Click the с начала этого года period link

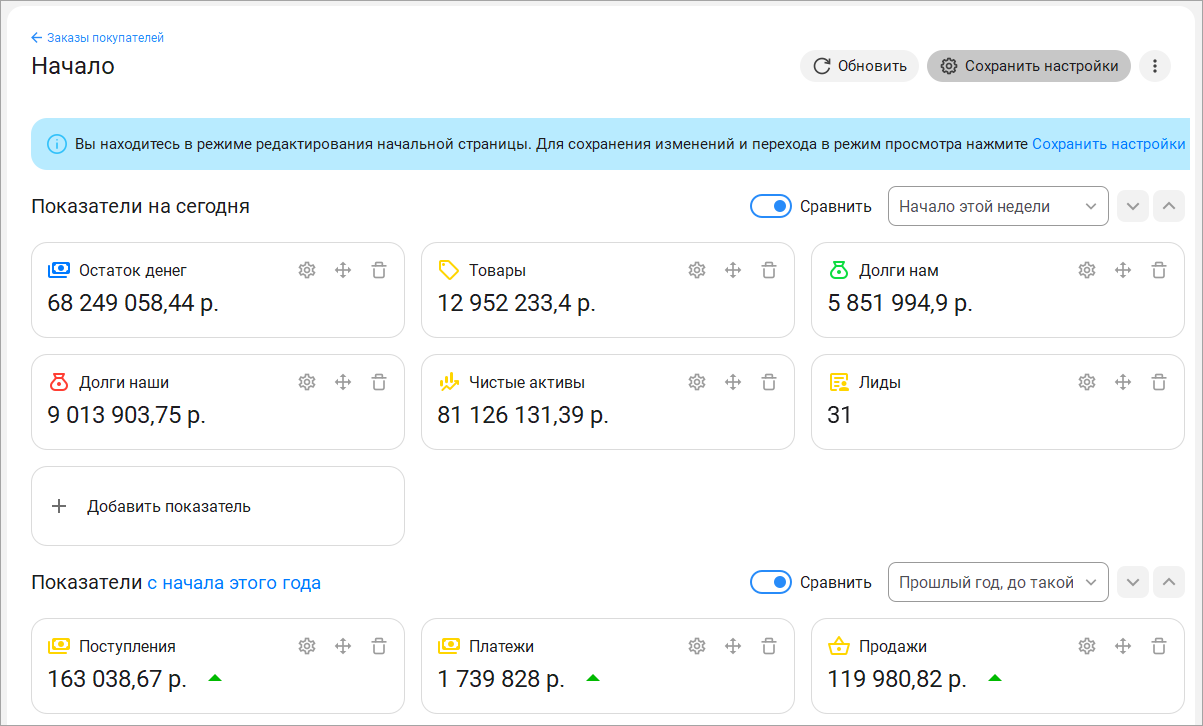[234, 582]
